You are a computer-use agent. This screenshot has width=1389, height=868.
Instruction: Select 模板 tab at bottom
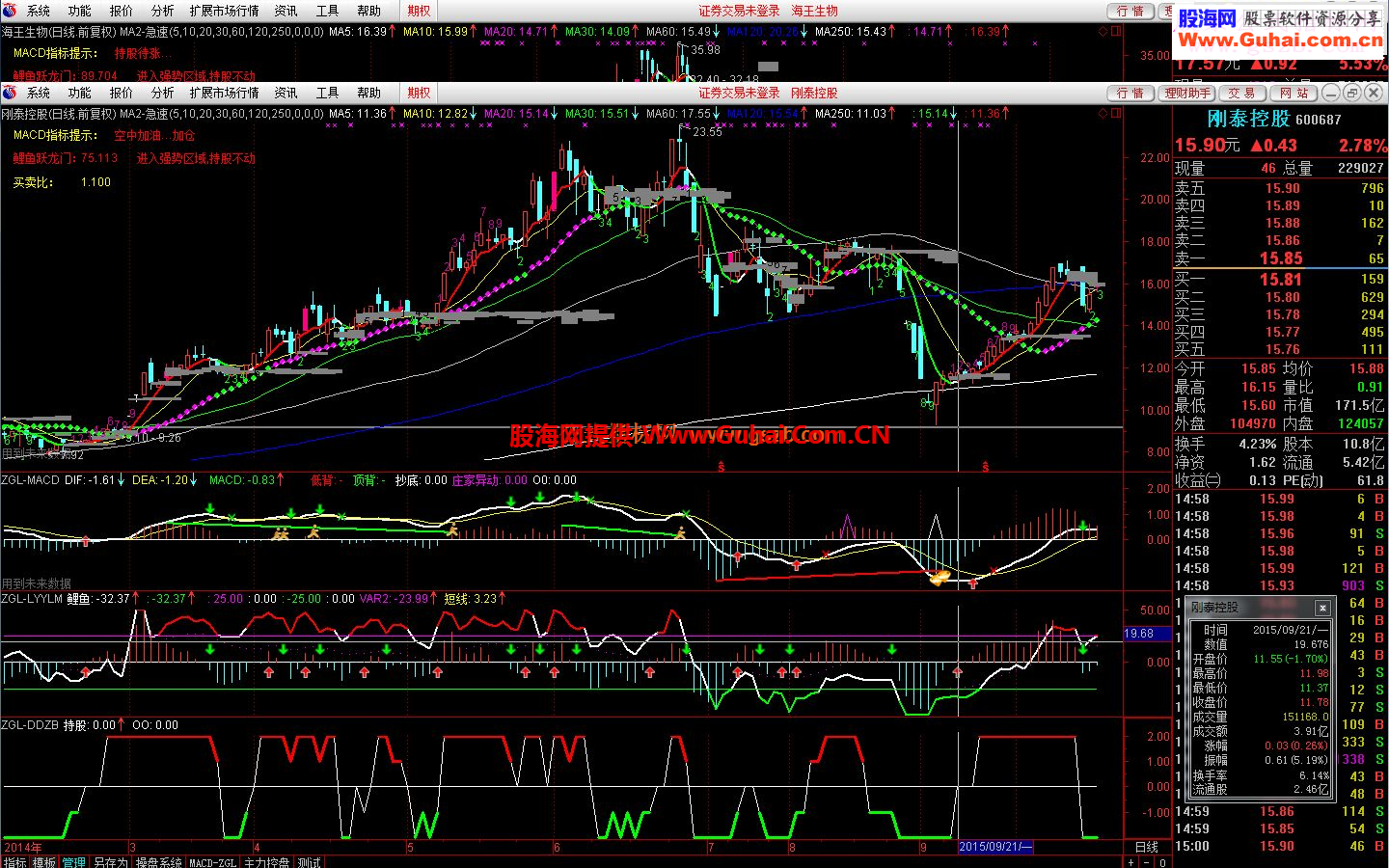coord(44,862)
